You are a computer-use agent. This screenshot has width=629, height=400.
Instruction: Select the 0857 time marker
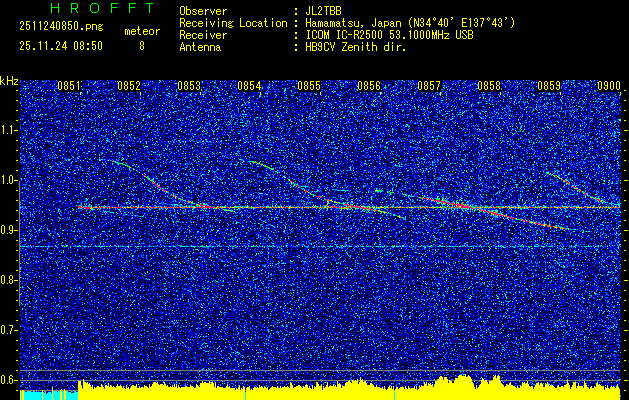coord(429,86)
